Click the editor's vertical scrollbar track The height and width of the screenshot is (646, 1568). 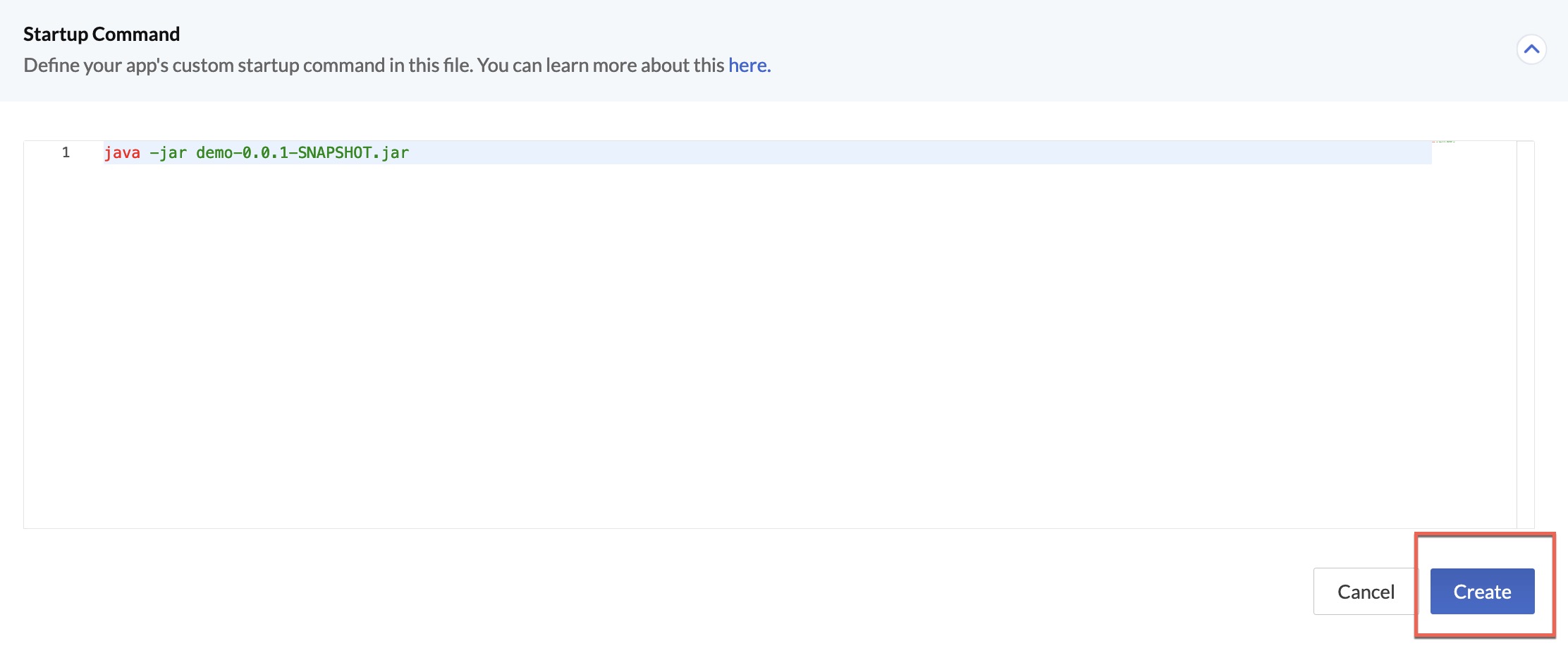pyautogui.click(x=1525, y=334)
